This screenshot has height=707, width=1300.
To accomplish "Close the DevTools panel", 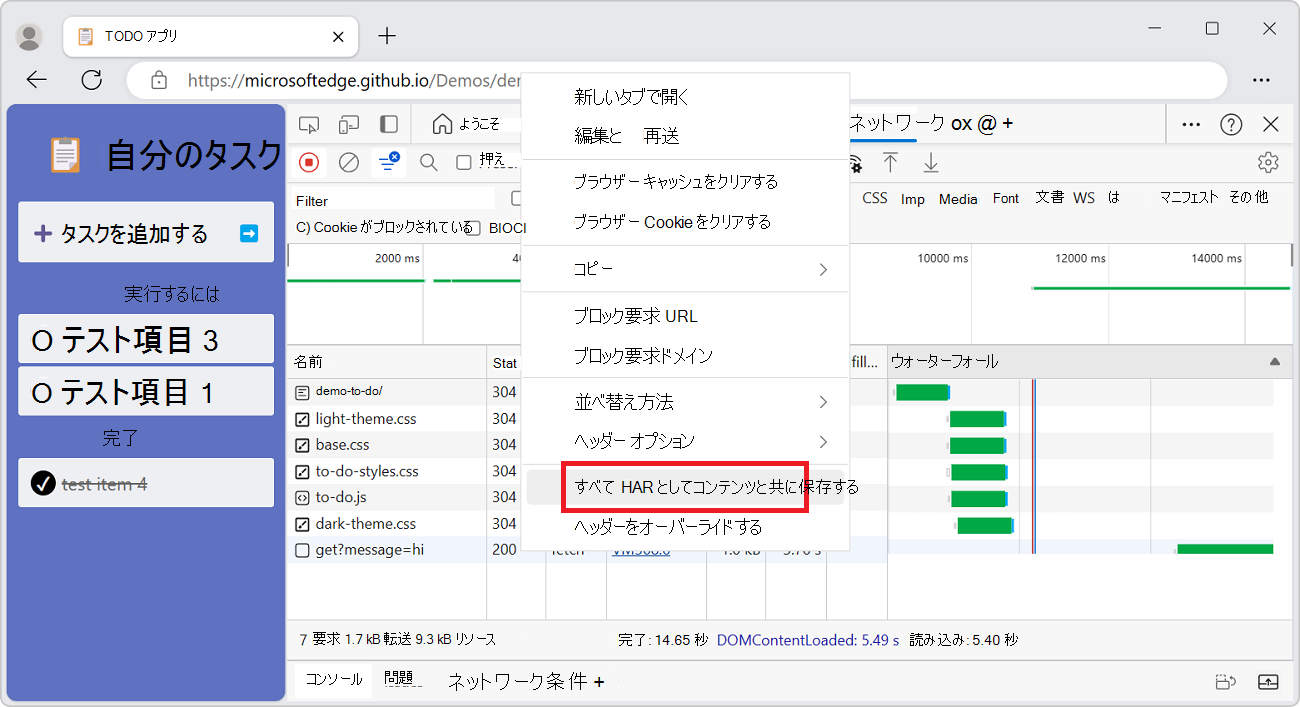I will point(1271,124).
